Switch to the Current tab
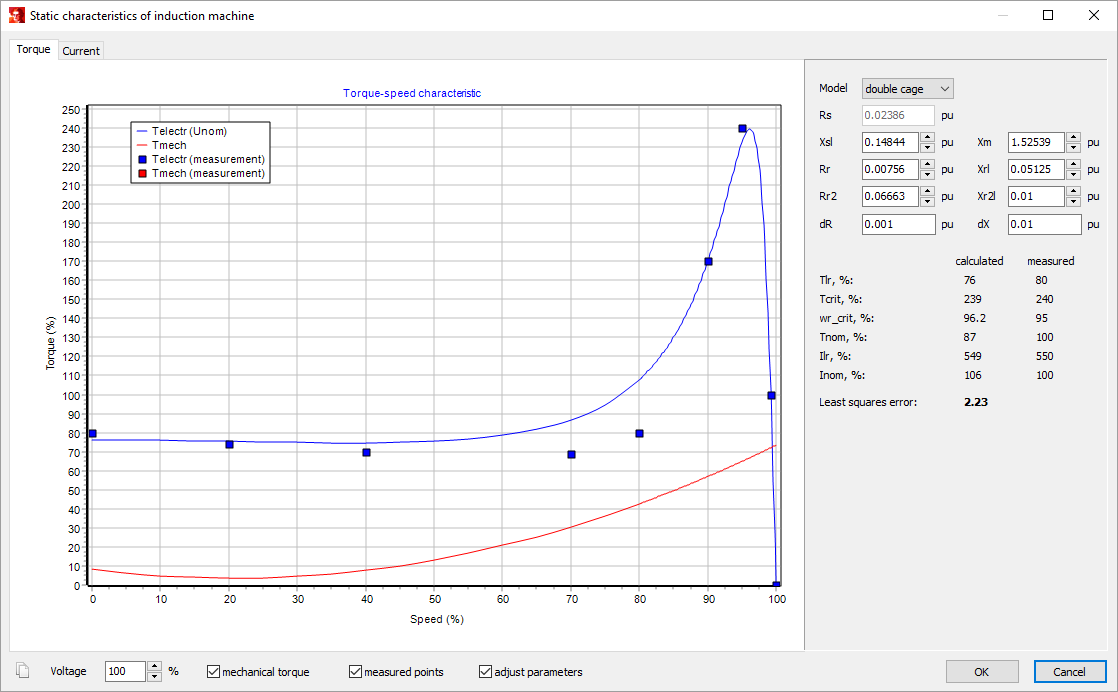The height and width of the screenshot is (692, 1118). (81, 51)
